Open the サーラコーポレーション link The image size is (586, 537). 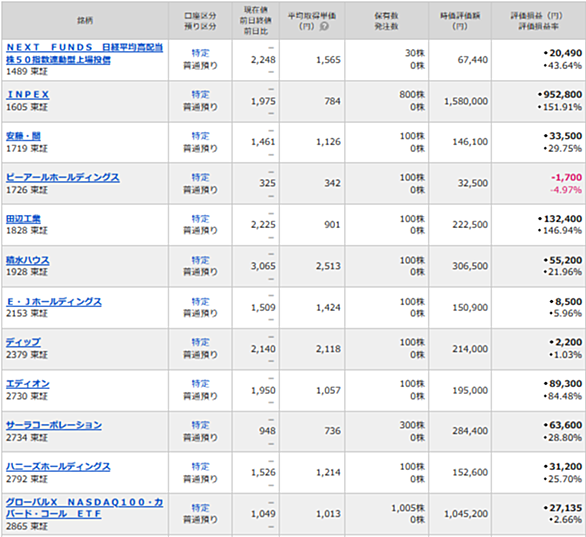click(x=54, y=425)
